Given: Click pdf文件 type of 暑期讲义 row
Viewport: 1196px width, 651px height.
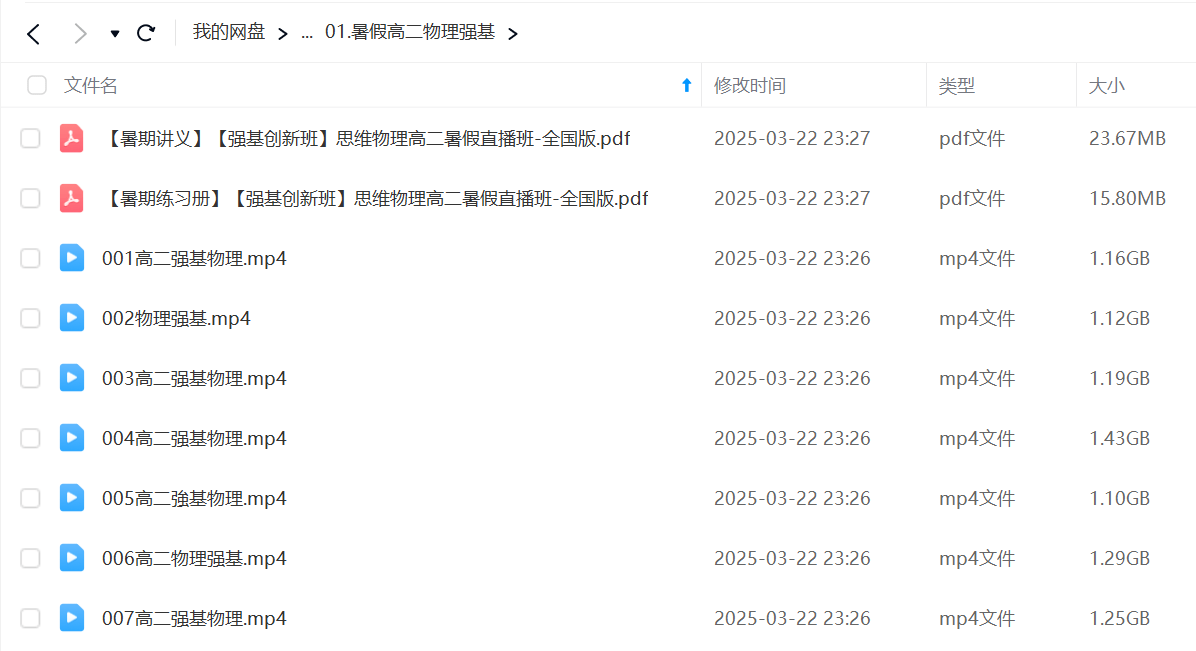Looking at the screenshot, I should click(x=972, y=138).
